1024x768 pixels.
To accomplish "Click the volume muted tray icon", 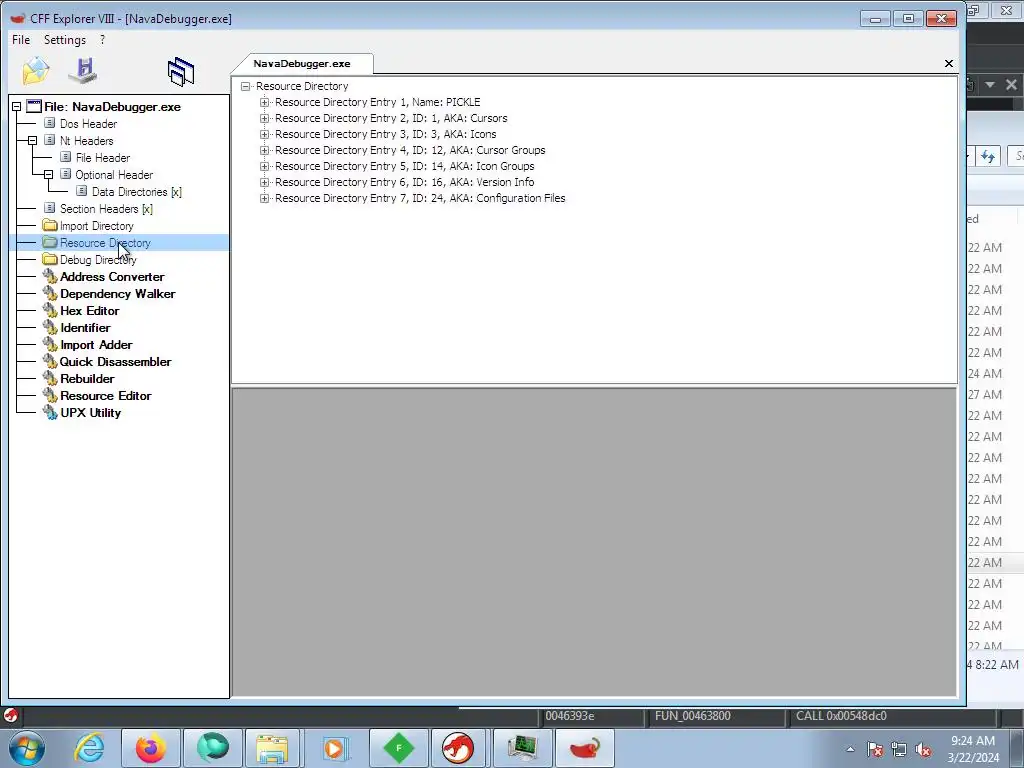I will coord(923,749).
